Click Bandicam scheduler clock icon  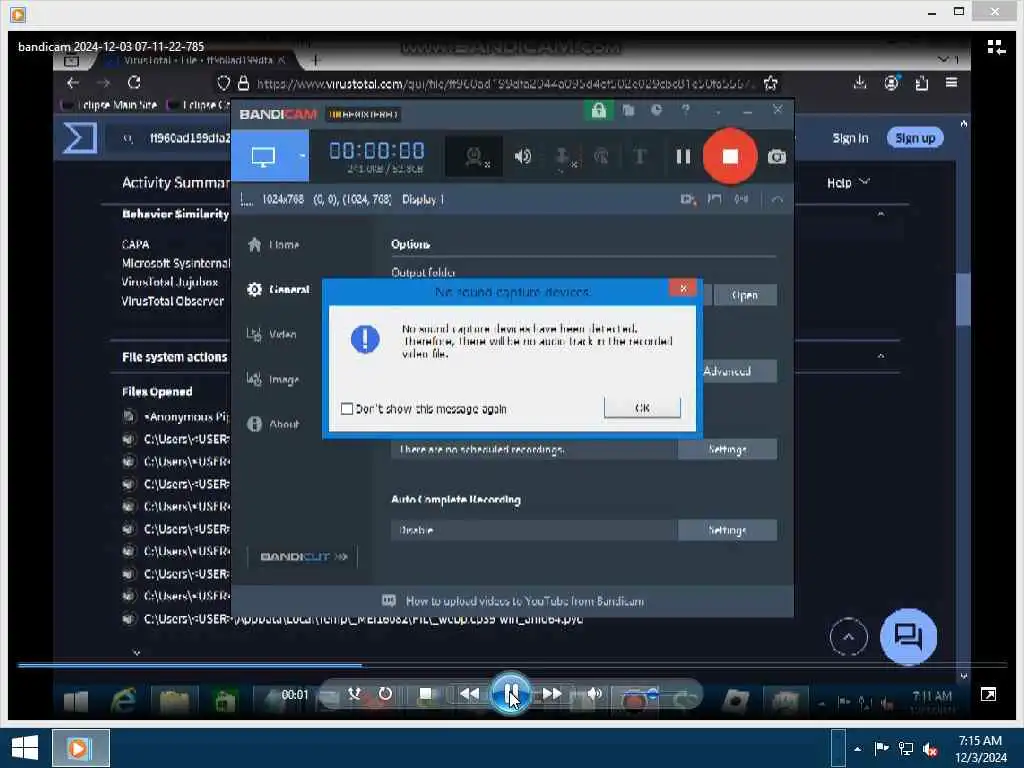656,110
